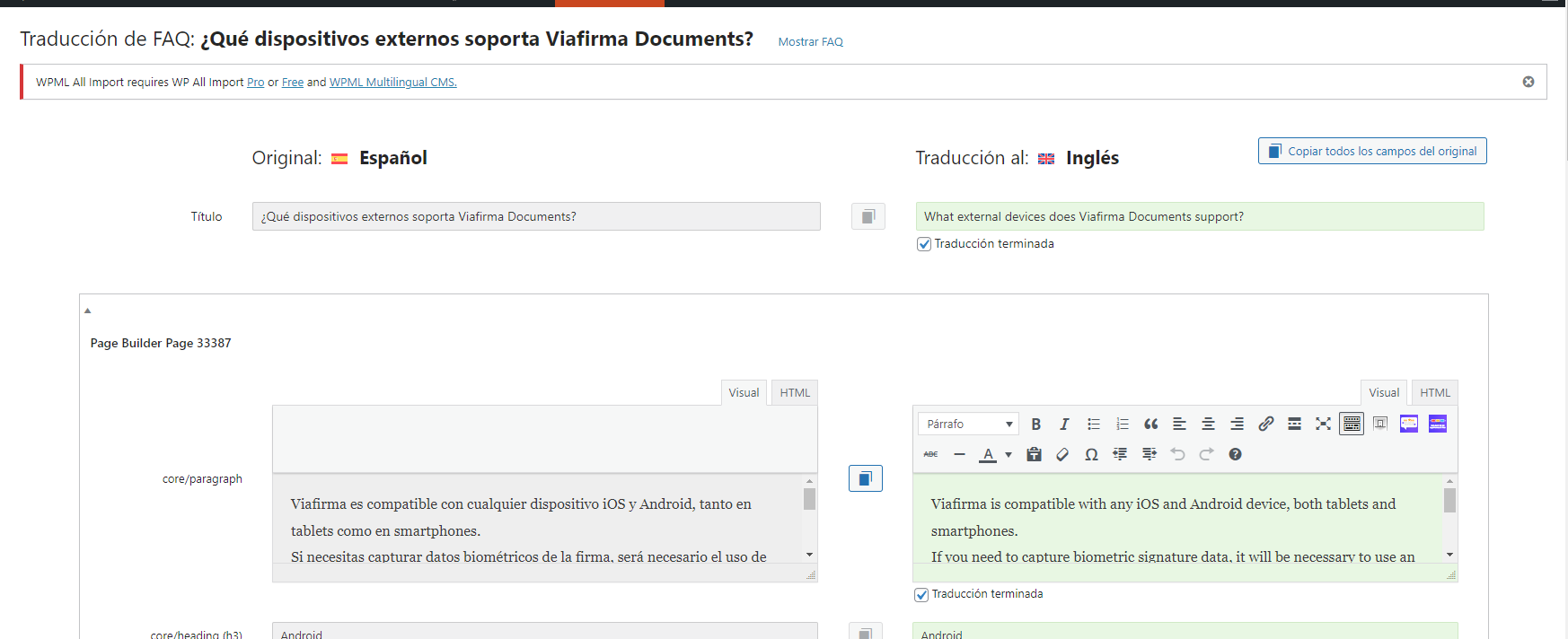
Task: Click the up arrow of the translation paragraph scrollbar
Action: [x=1449, y=481]
